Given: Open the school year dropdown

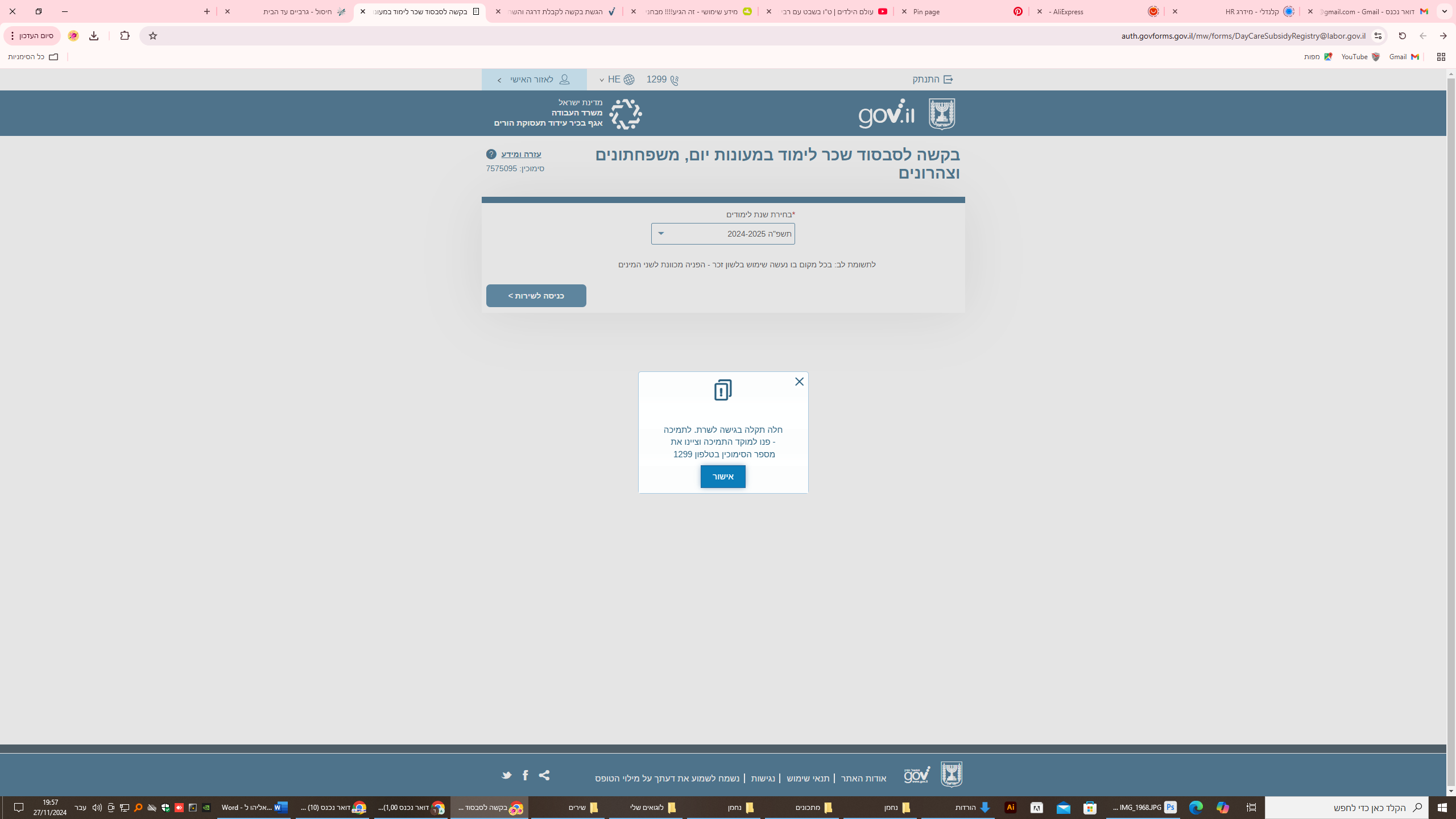Looking at the screenshot, I should pyautogui.click(x=722, y=234).
